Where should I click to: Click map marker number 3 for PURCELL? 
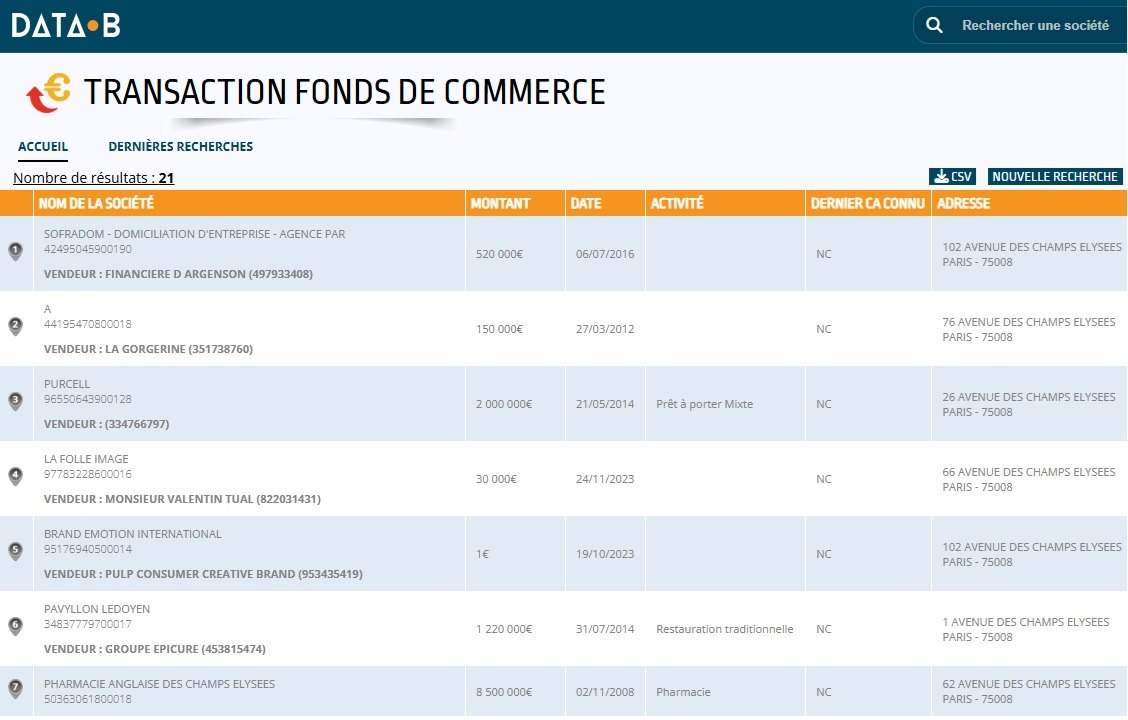[x=15, y=401]
